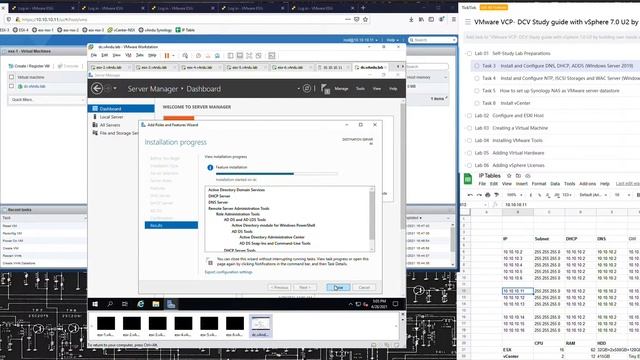The image size is (640, 360).
Task: Click the Server Manager back arrow button
Action: coord(97,88)
